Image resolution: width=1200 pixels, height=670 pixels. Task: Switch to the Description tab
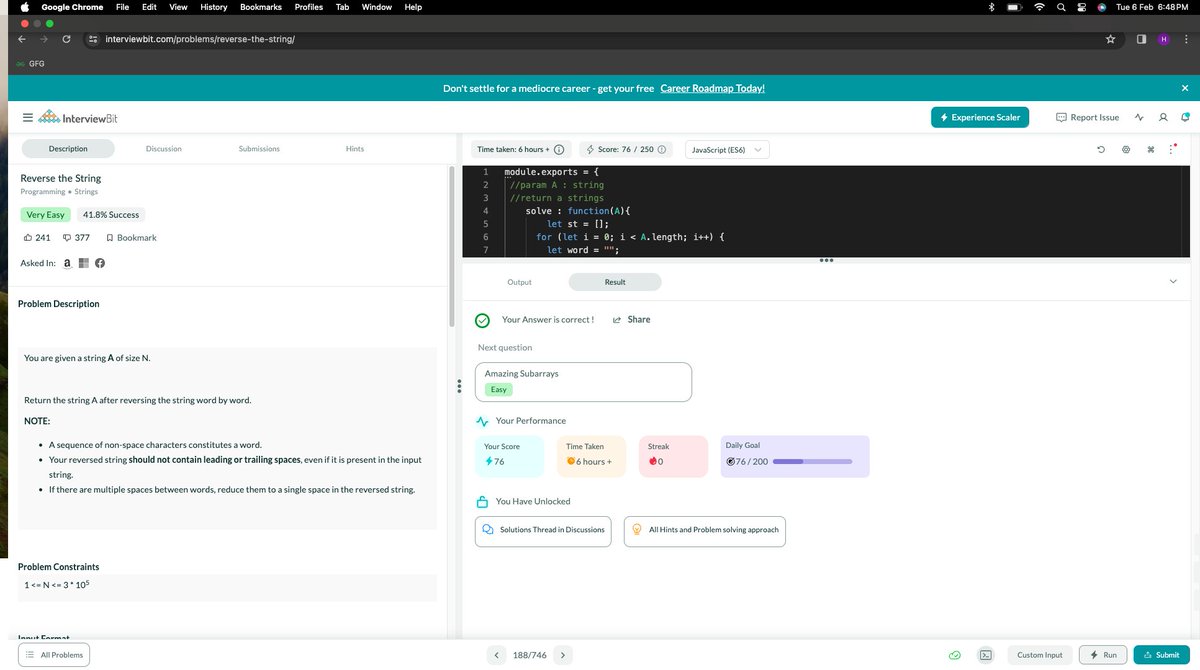[x=68, y=149]
